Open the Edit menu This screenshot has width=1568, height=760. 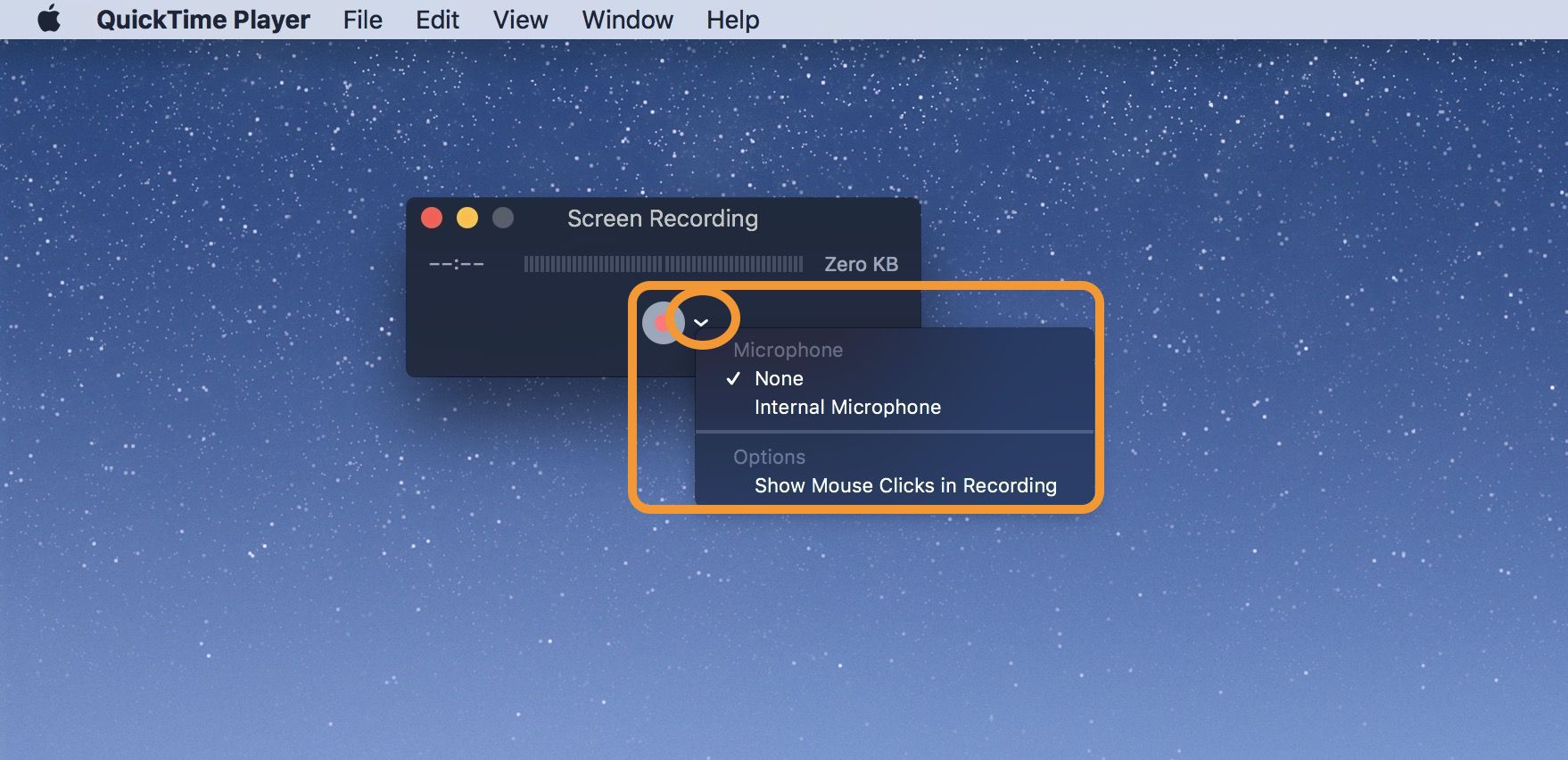(437, 20)
